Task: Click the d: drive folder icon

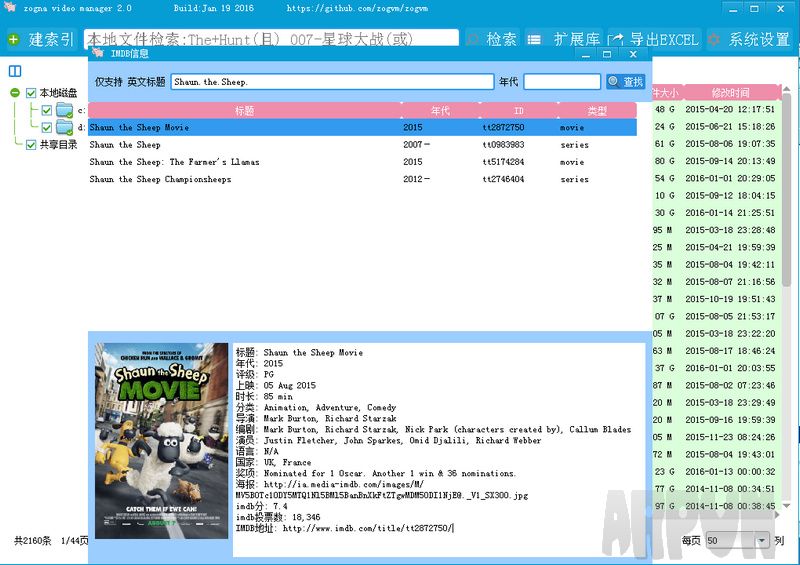Action: (64, 127)
